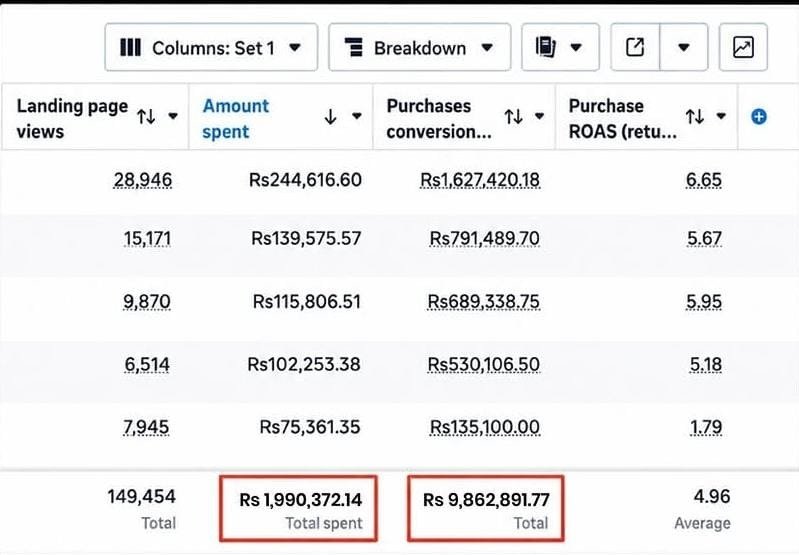Screen dimensions: 799x555
Task: Sort by Purchases conversion value arrows
Action: [x=514, y=117]
